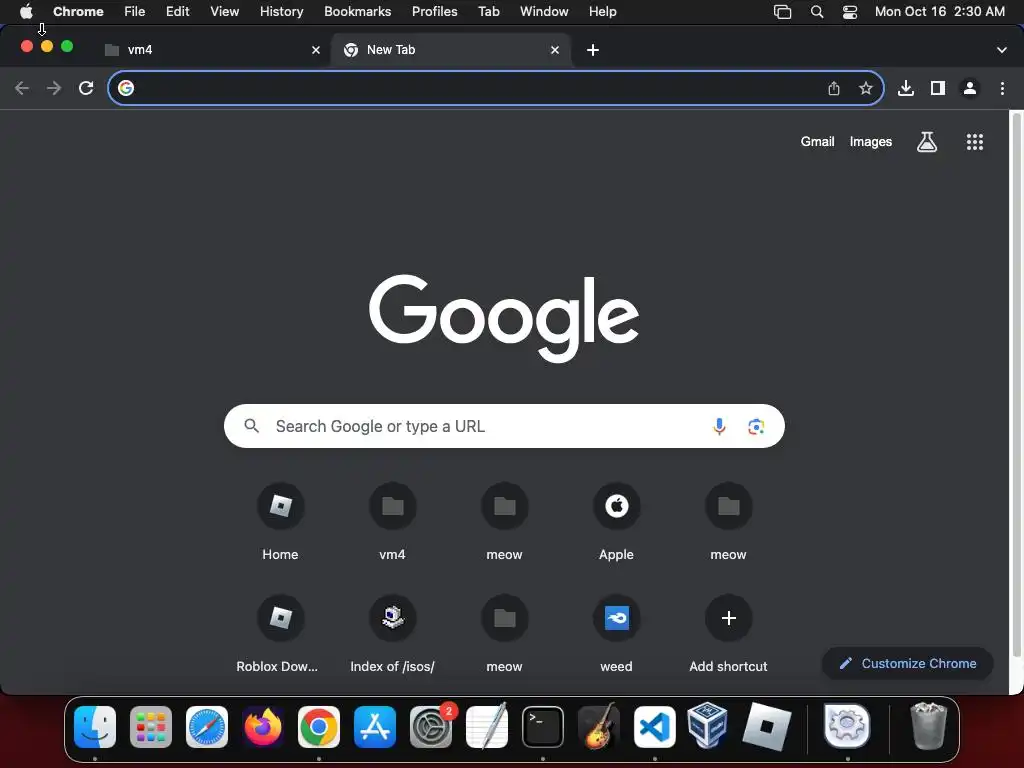Open the profile avatar icon

(970, 88)
